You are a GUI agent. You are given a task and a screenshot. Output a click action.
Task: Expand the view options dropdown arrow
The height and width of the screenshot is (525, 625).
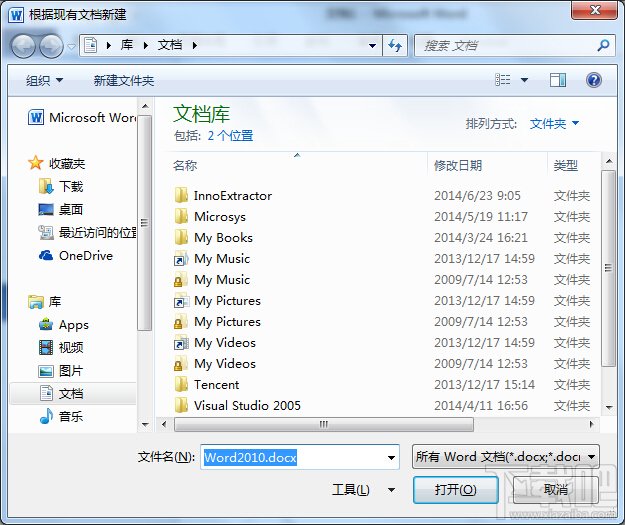click(525, 80)
